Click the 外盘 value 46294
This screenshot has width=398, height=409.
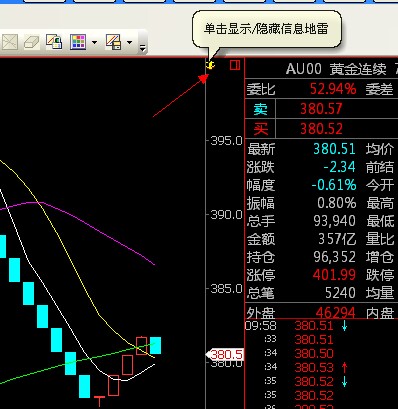(335, 313)
